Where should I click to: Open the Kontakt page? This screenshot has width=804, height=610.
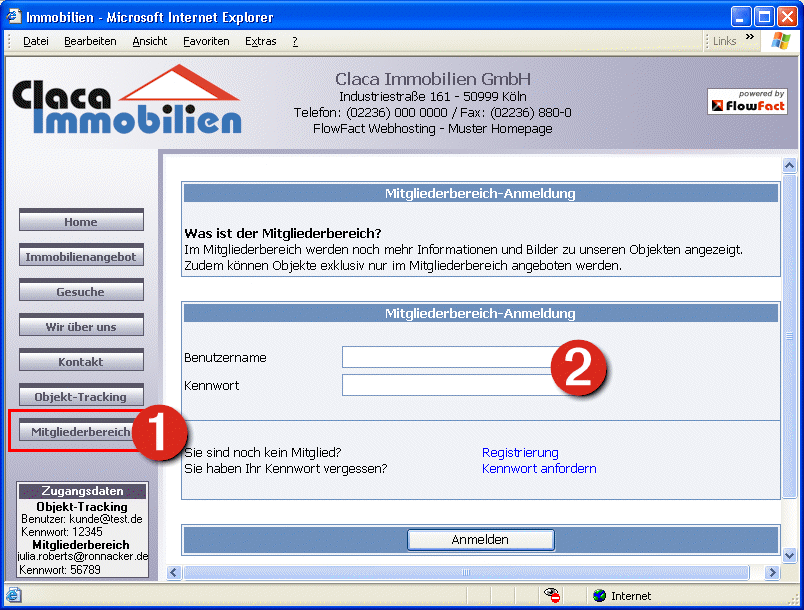[81, 360]
